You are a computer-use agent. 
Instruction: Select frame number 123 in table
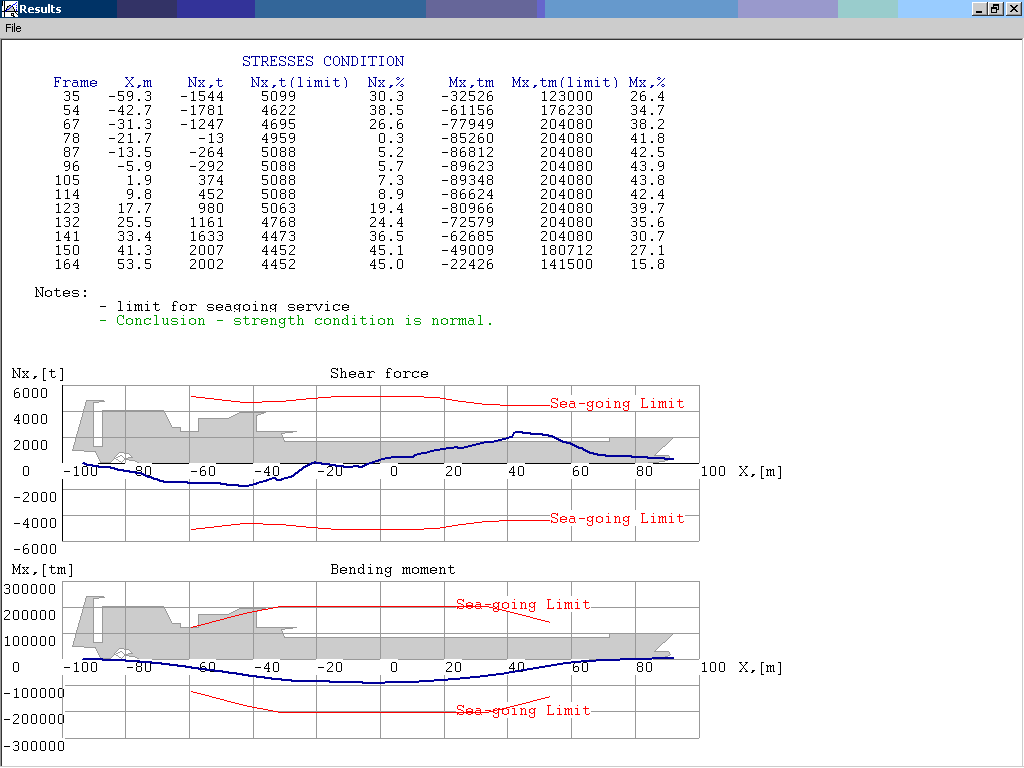(67, 208)
